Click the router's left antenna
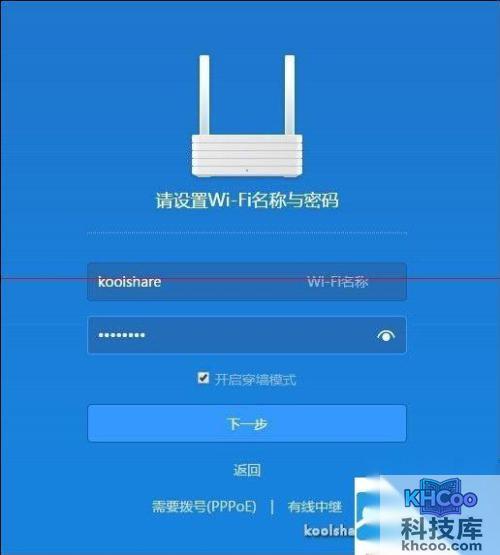Image resolution: width=500 pixels, height=555 pixels. 204,95
